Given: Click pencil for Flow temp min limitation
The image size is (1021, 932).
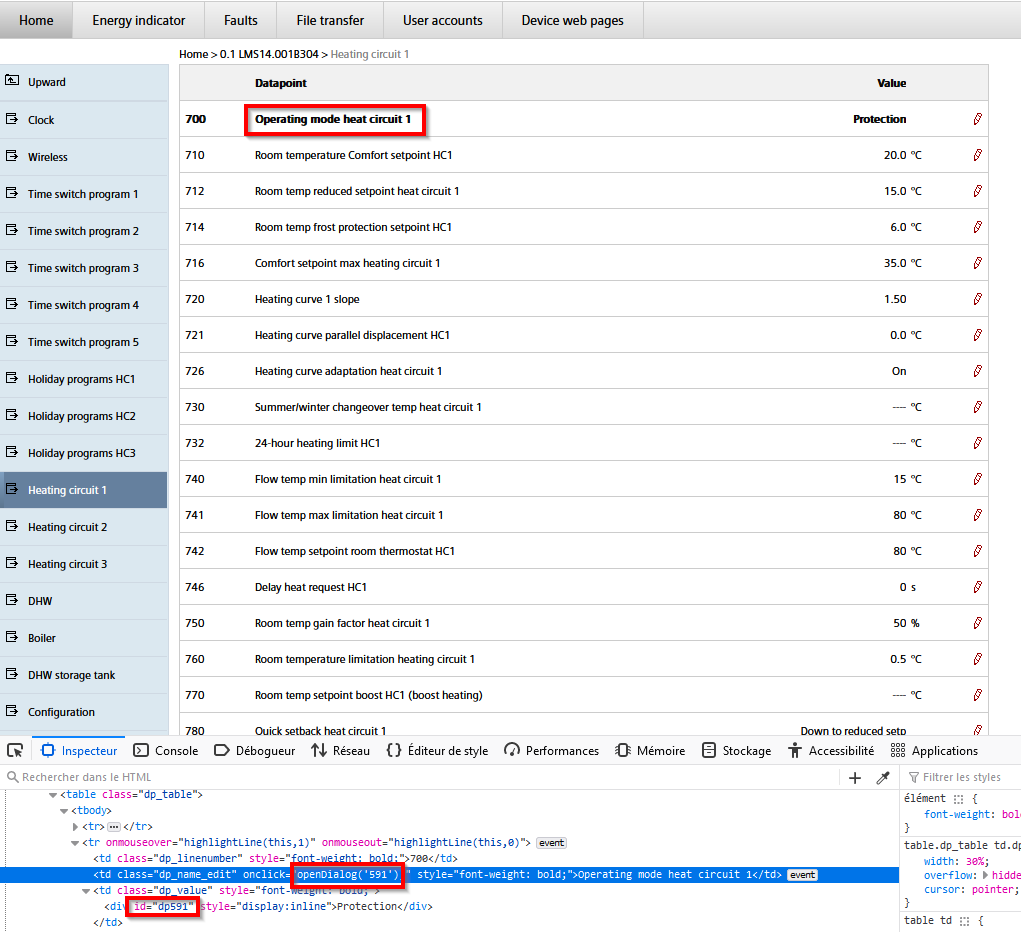Looking at the screenshot, I should click(977, 479).
